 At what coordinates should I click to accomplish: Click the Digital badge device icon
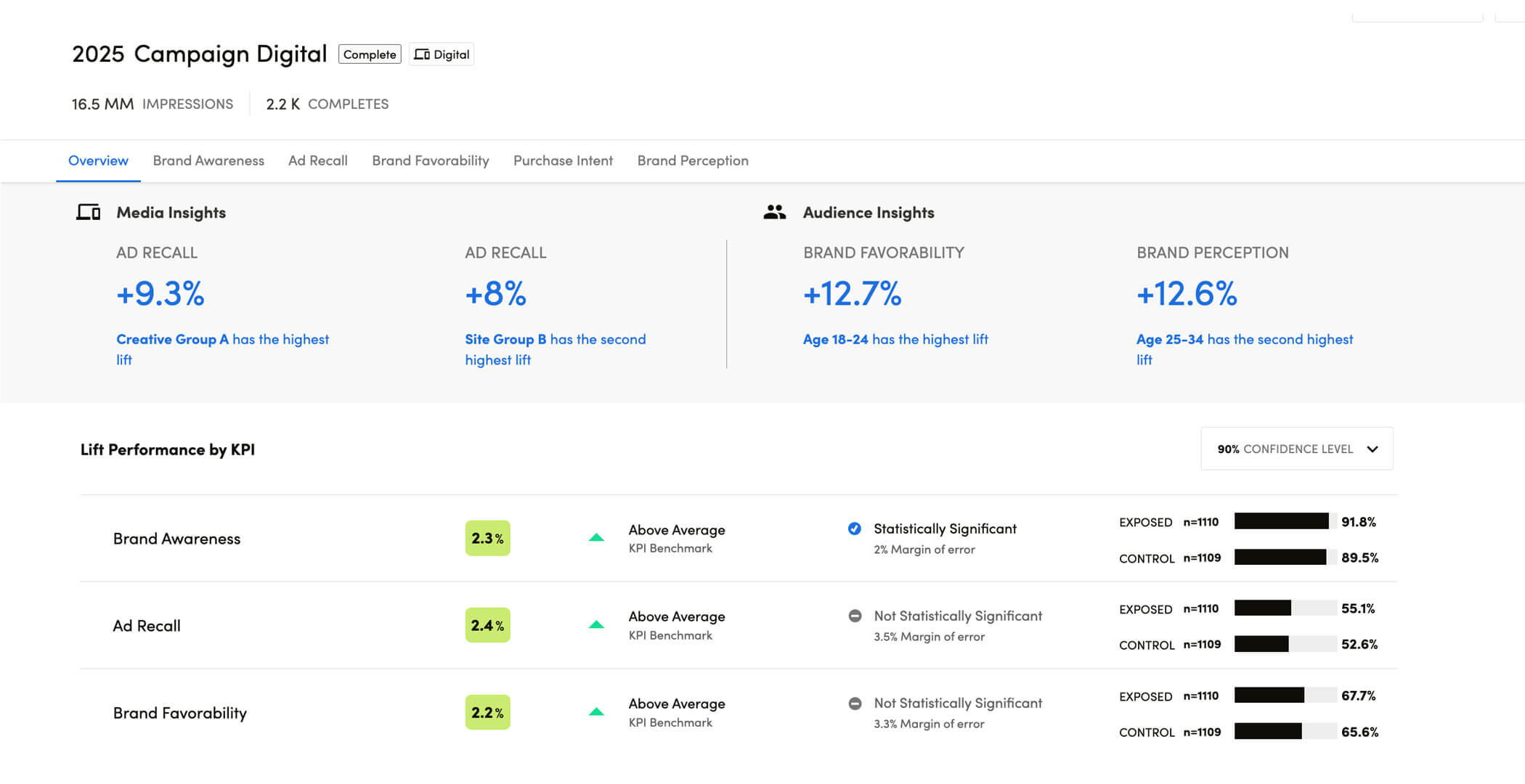(422, 54)
